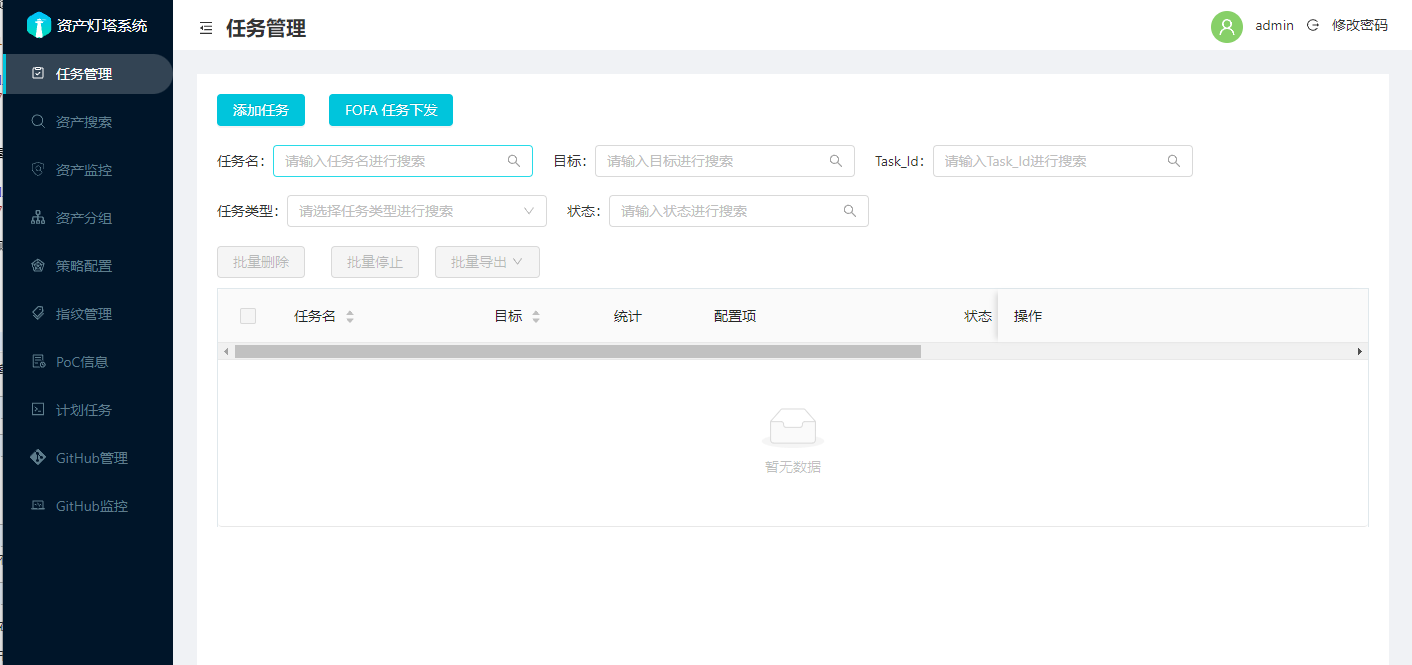Click 指纹管理 tag sidebar icon

38,313
